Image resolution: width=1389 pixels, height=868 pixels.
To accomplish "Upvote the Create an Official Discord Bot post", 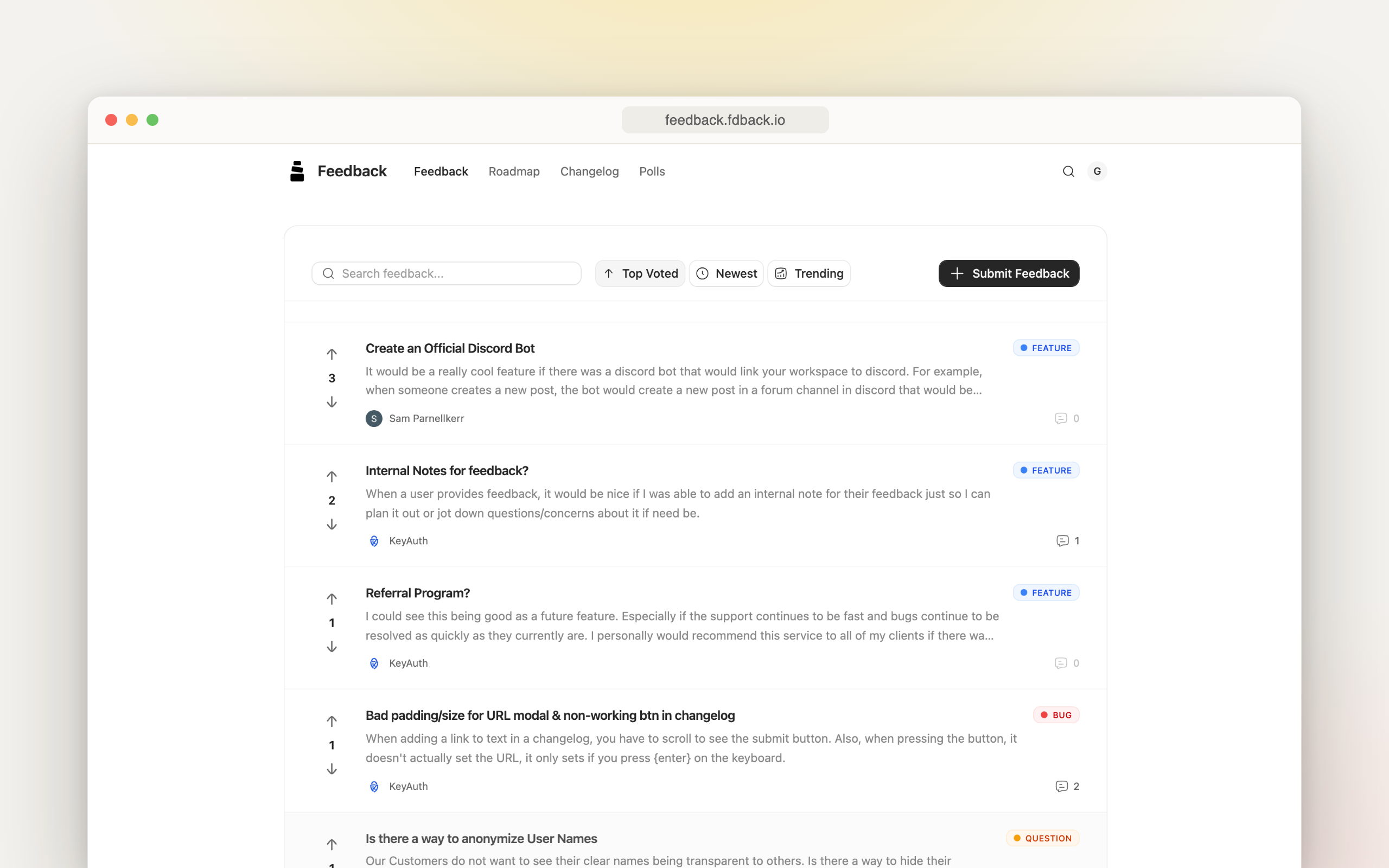I will [x=332, y=354].
